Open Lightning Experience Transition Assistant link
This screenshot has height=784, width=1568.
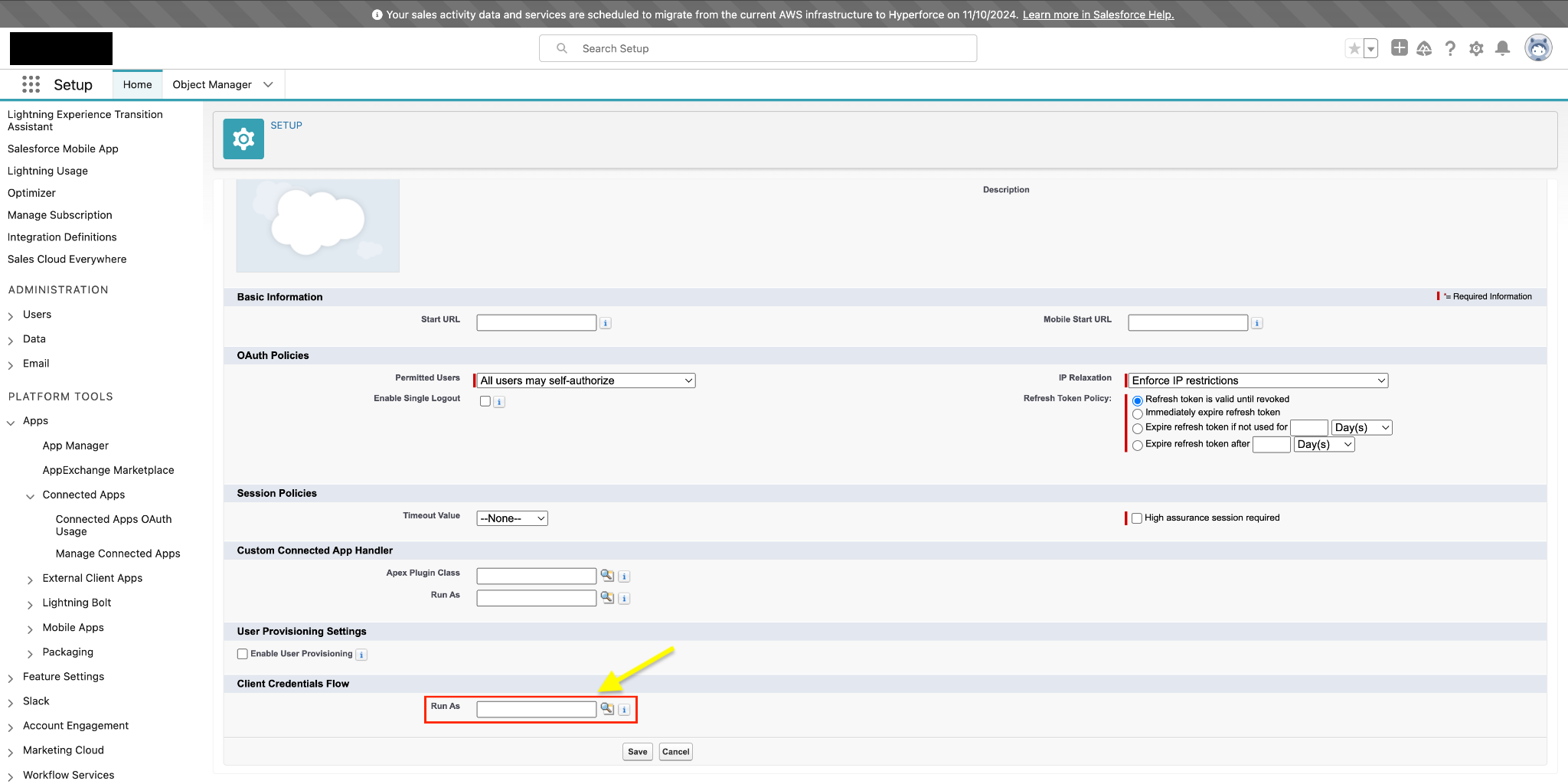click(85, 120)
